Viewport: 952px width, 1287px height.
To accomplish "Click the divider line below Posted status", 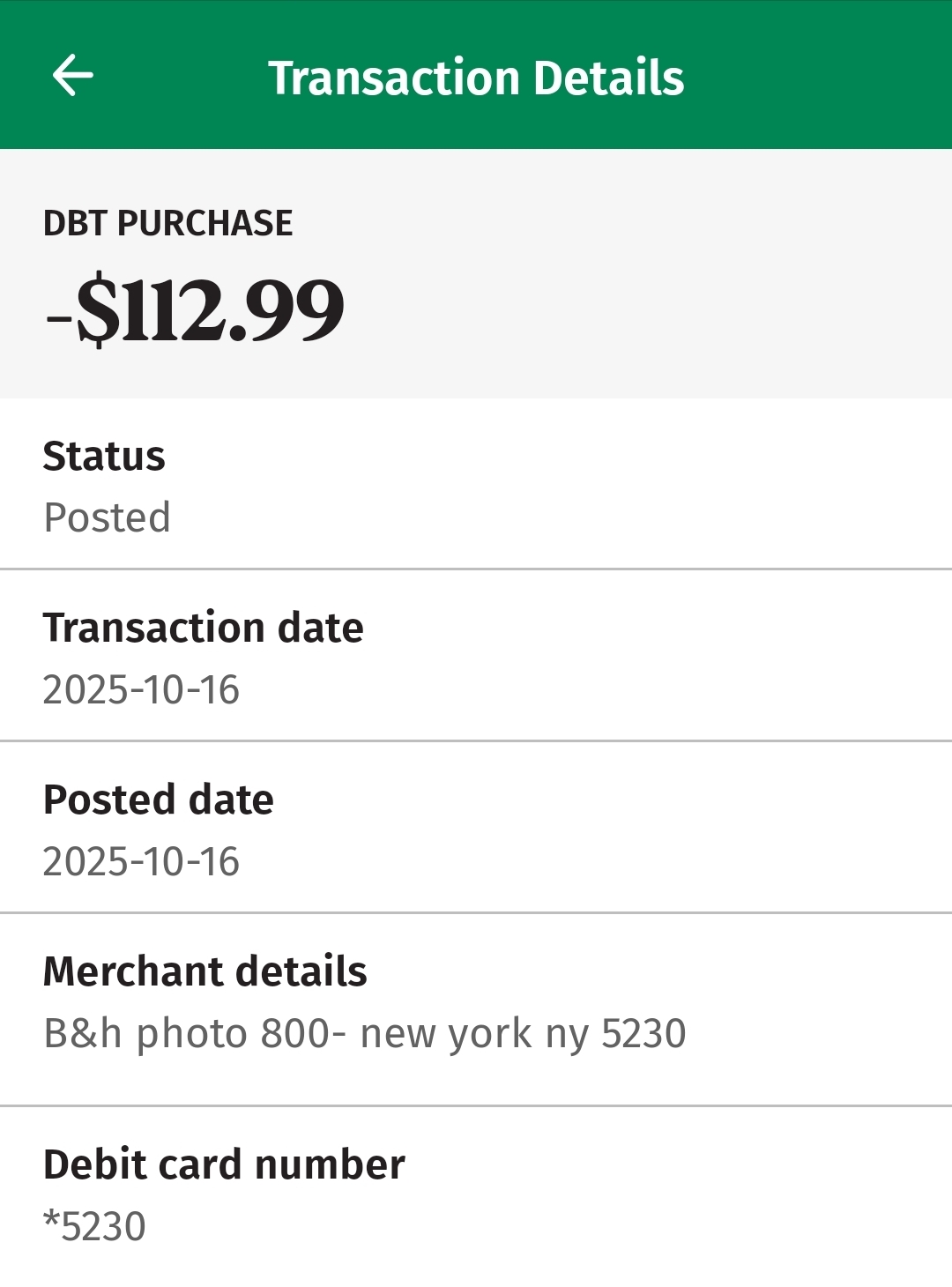I will tap(476, 569).
